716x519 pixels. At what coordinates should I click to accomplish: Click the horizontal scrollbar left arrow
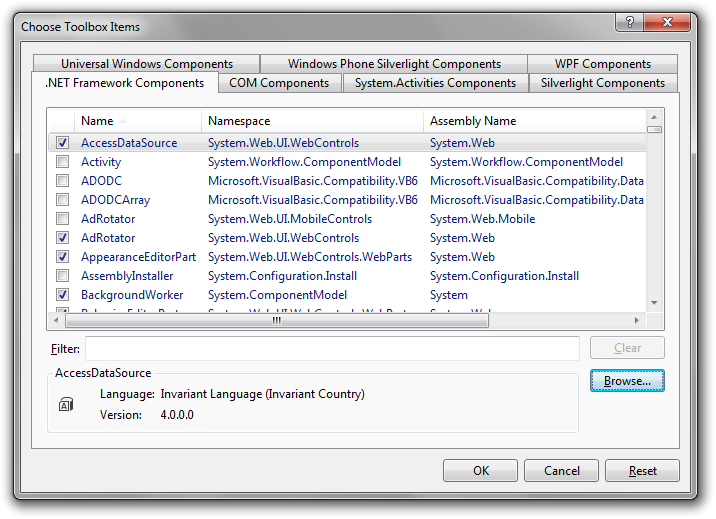point(56,320)
